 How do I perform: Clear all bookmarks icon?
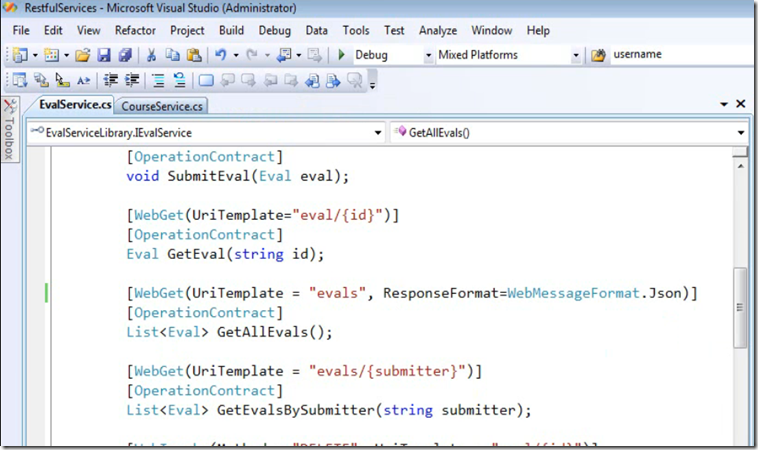[355, 80]
